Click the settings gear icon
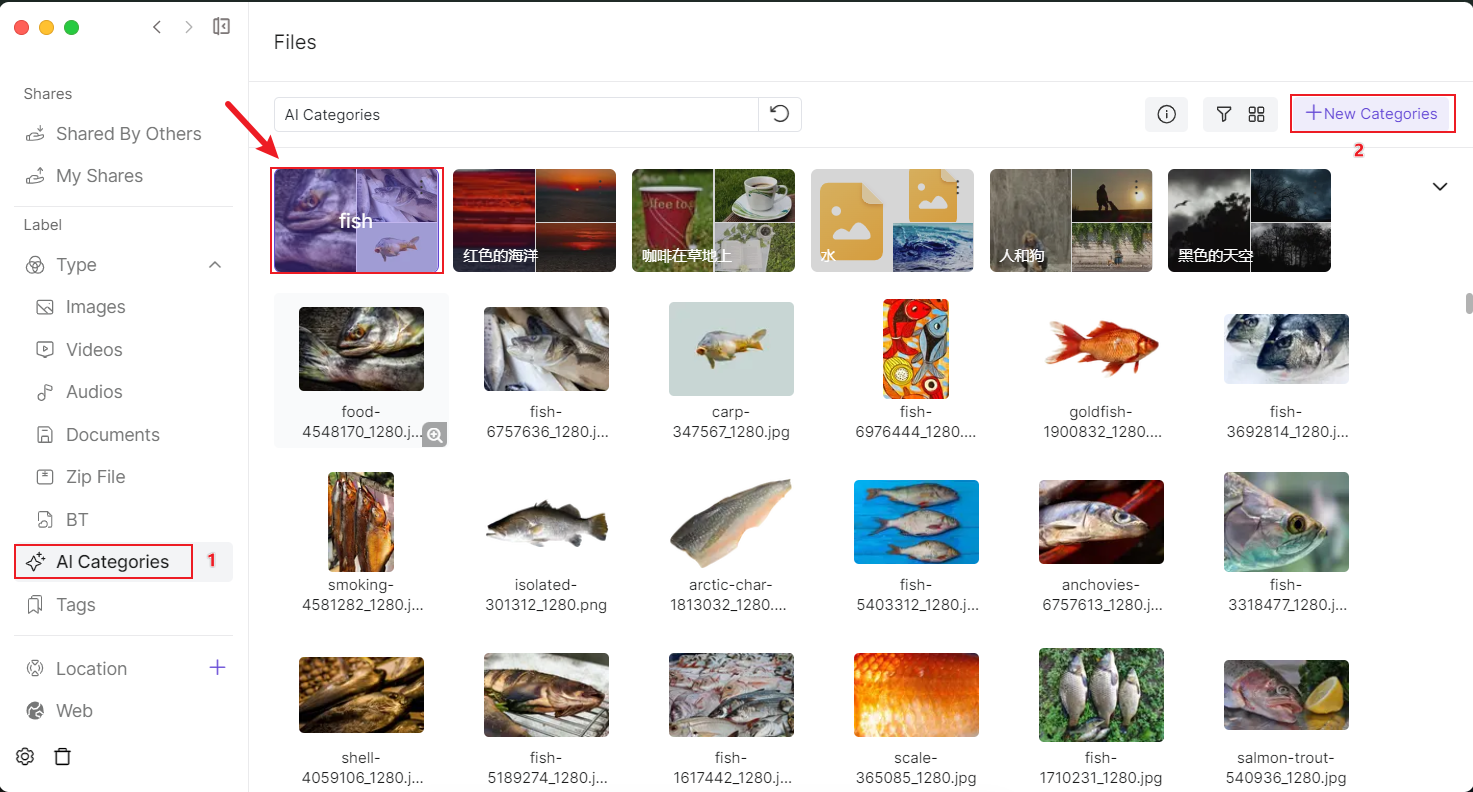The width and height of the screenshot is (1473, 792). (x=26, y=756)
